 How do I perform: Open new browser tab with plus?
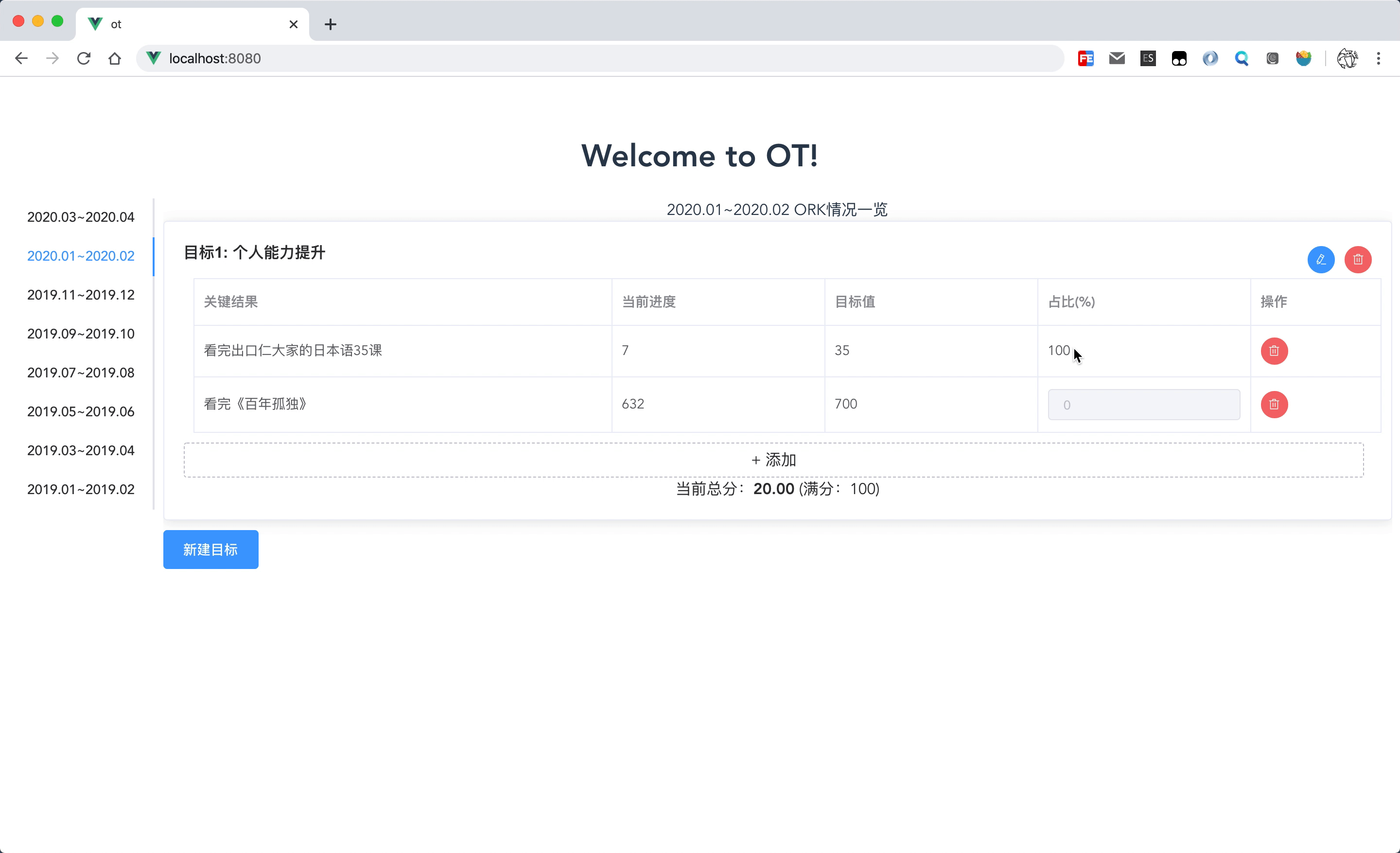tap(330, 24)
